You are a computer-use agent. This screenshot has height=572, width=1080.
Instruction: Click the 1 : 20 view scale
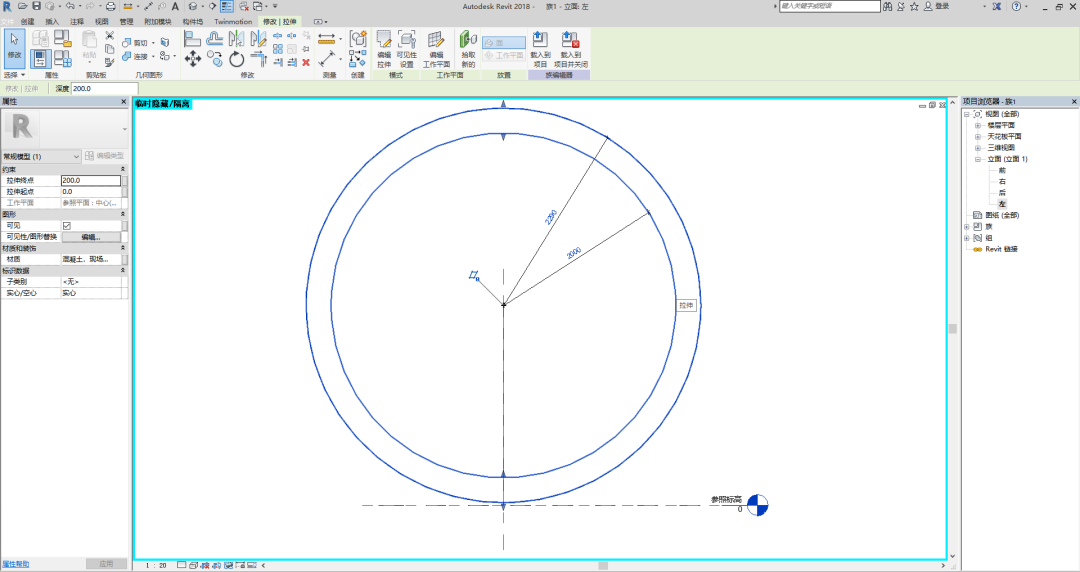click(x=156, y=566)
